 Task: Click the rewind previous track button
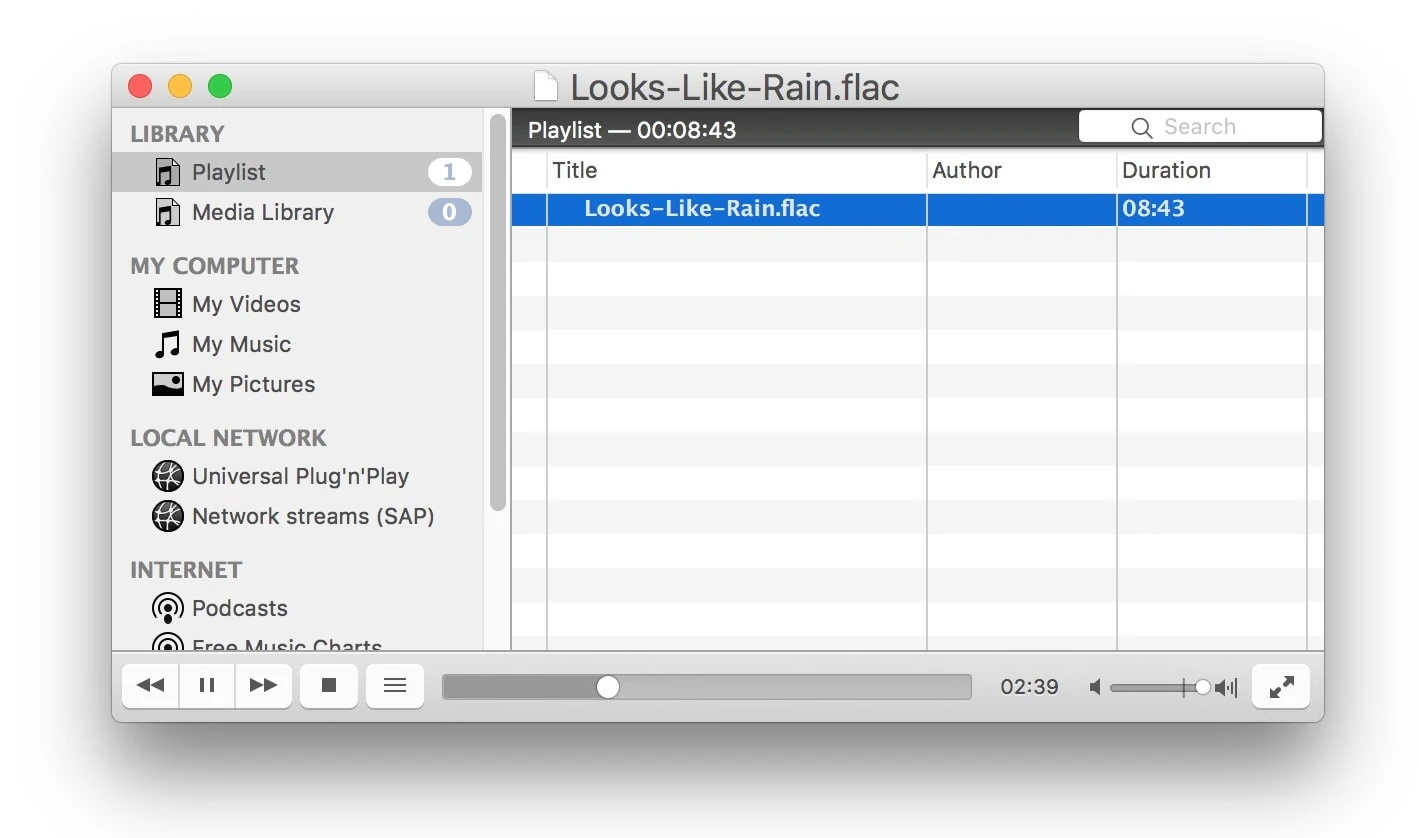coord(150,686)
